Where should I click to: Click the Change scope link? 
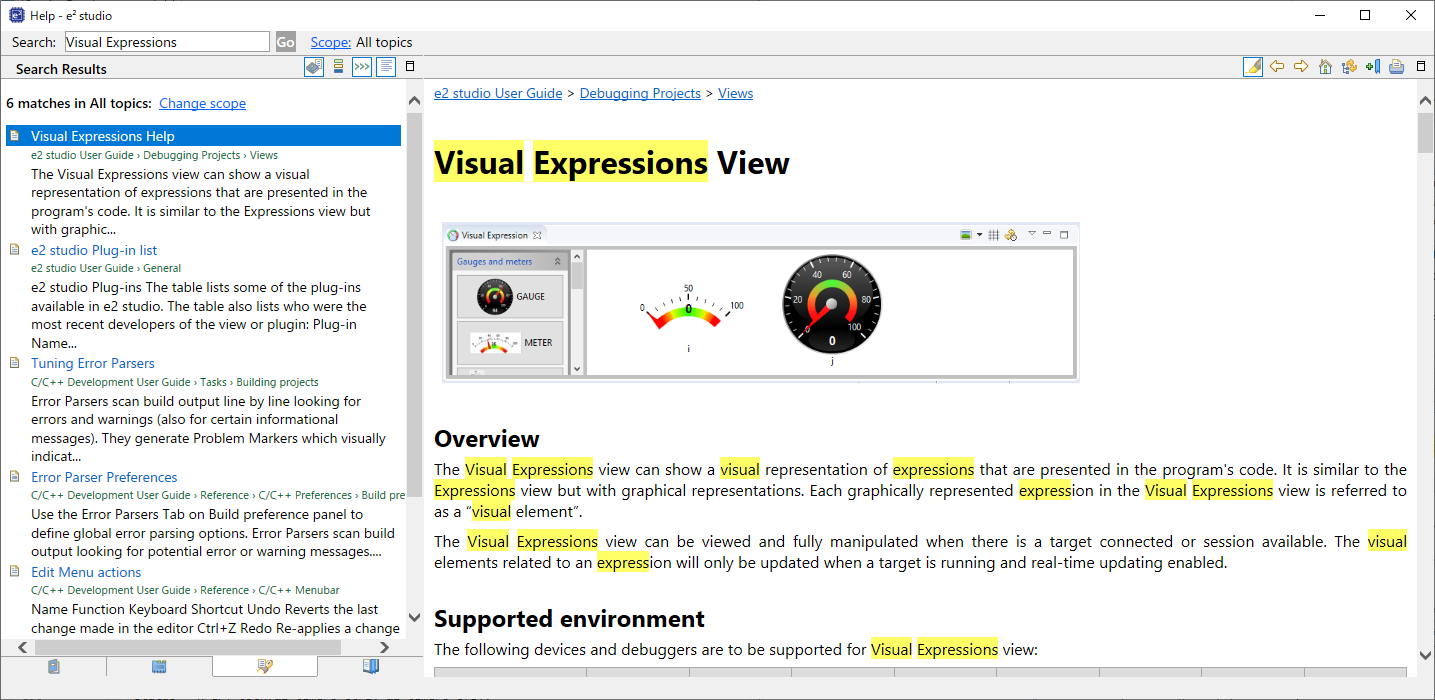coord(202,103)
